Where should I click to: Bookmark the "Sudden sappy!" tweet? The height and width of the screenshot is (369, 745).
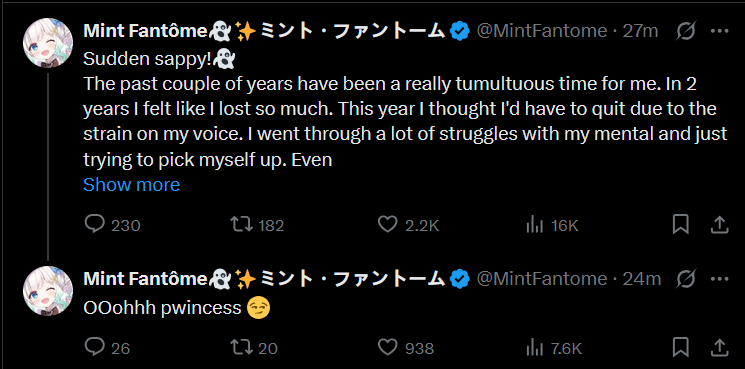[x=680, y=225]
